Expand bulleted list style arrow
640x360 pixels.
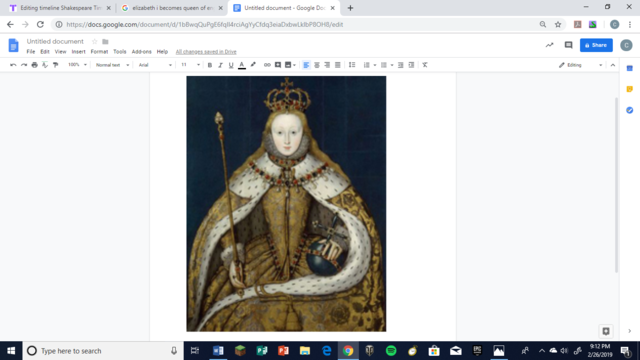tap(392, 65)
